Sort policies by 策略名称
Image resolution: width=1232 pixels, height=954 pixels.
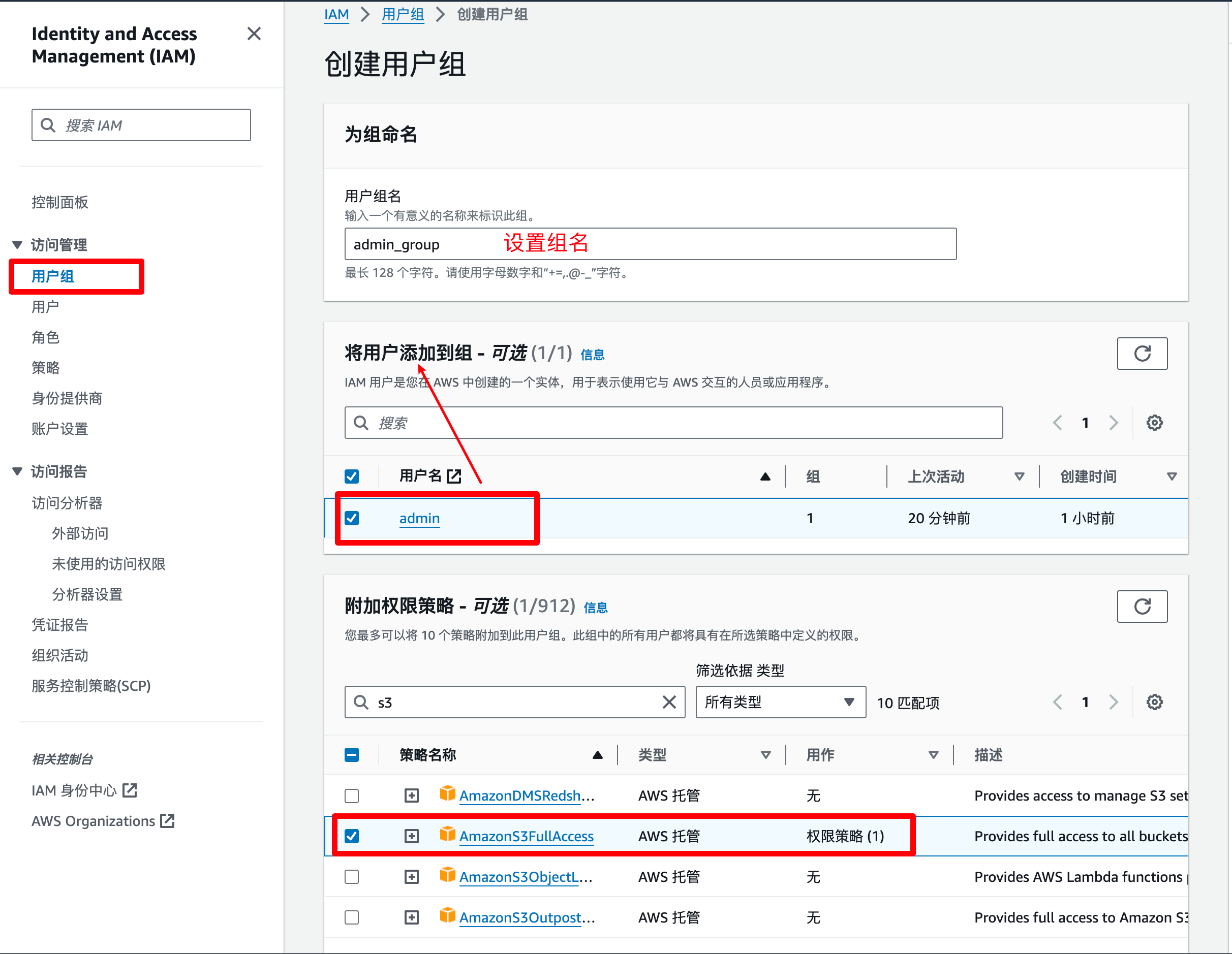click(597, 755)
